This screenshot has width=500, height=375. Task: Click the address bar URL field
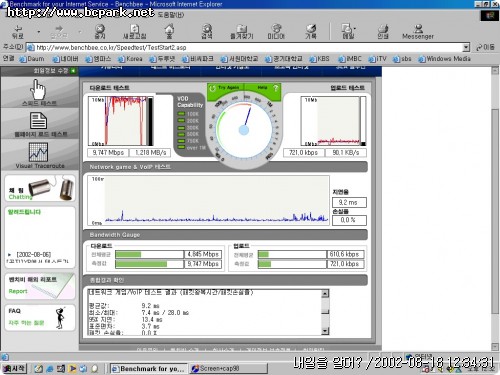248,47
